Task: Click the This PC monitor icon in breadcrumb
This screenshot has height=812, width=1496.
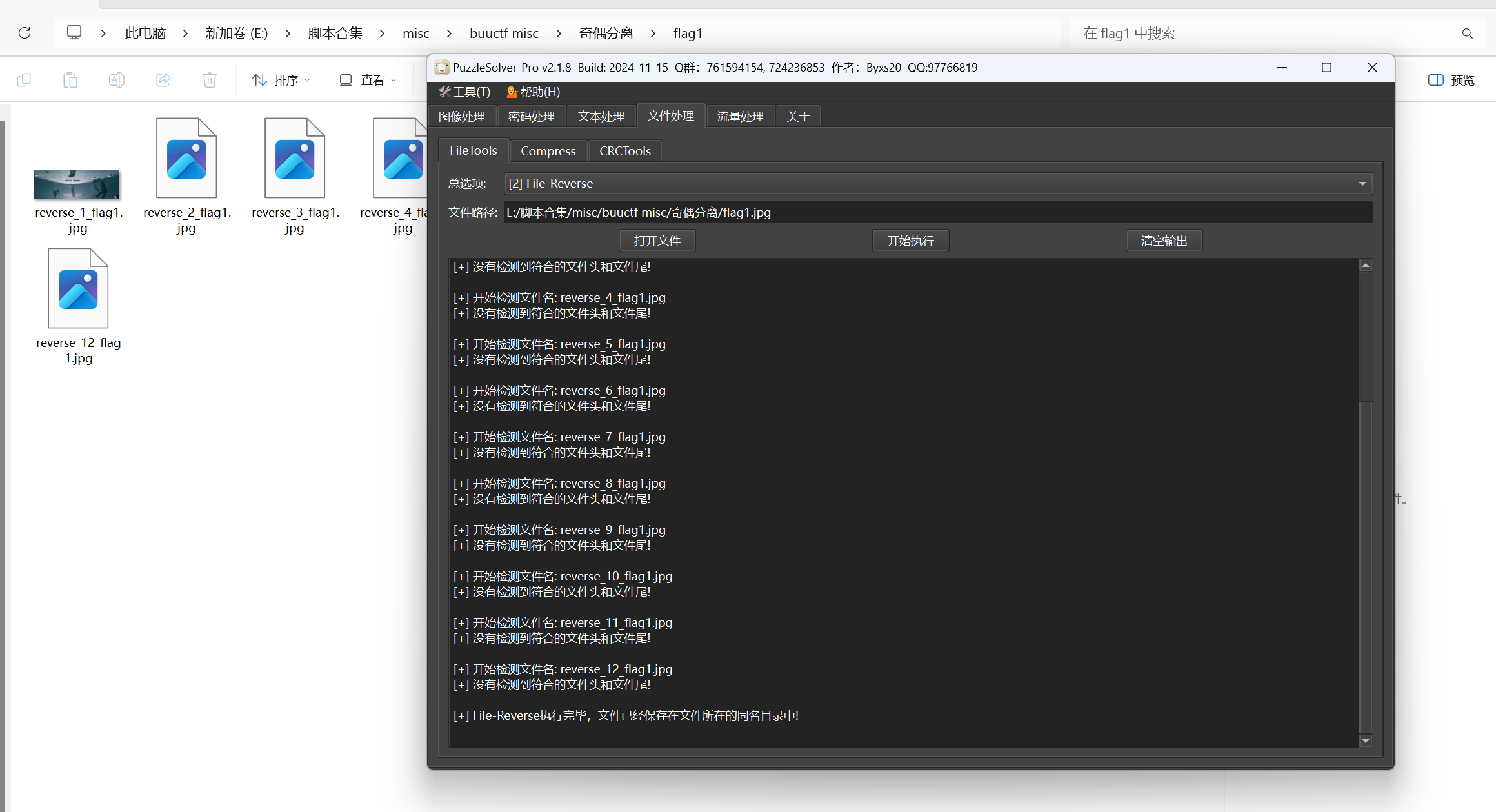Action: tap(74, 33)
